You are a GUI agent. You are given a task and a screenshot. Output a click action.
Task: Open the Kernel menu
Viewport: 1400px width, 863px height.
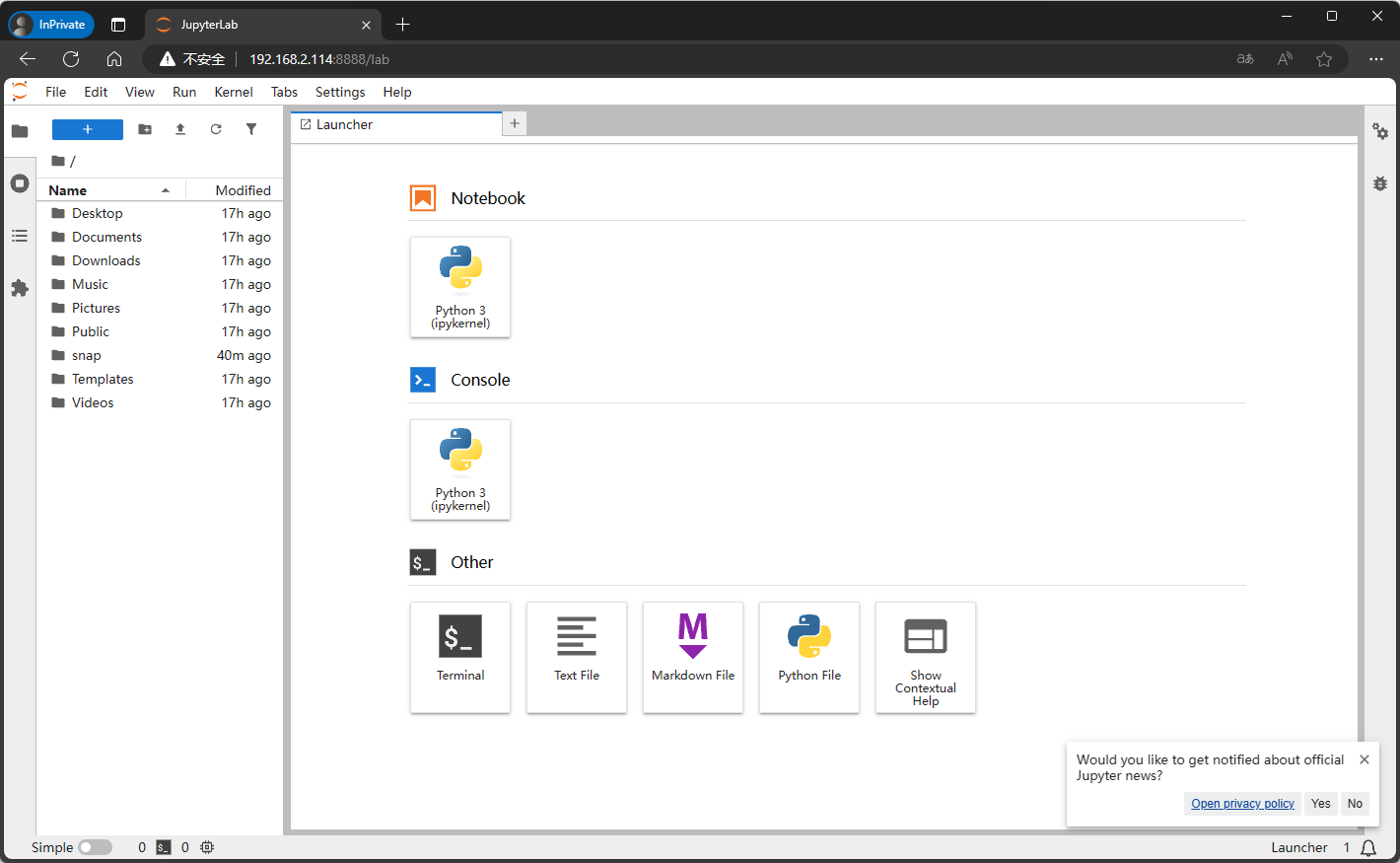click(234, 92)
